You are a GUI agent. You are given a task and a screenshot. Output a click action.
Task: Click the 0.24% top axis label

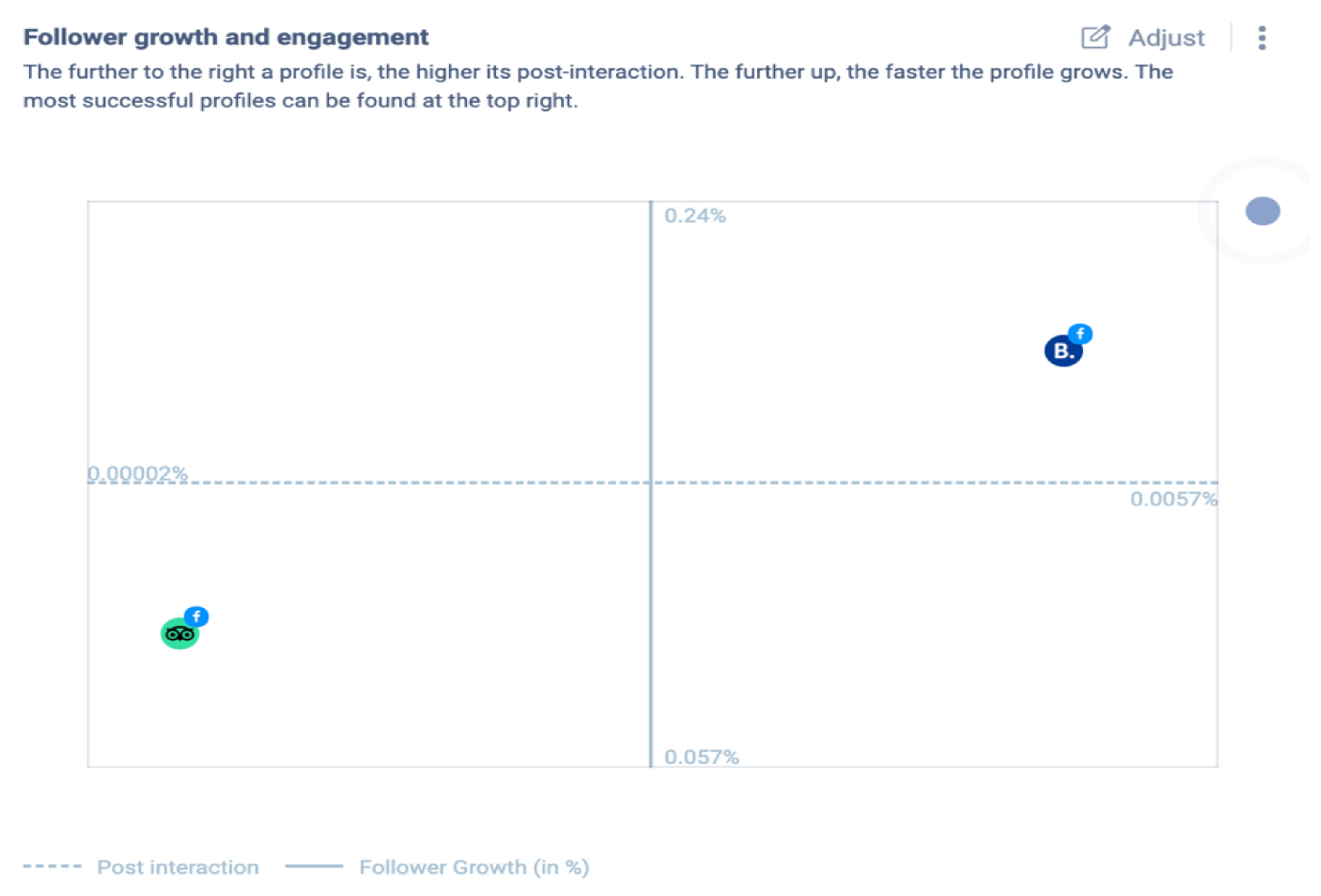[695, 216]
